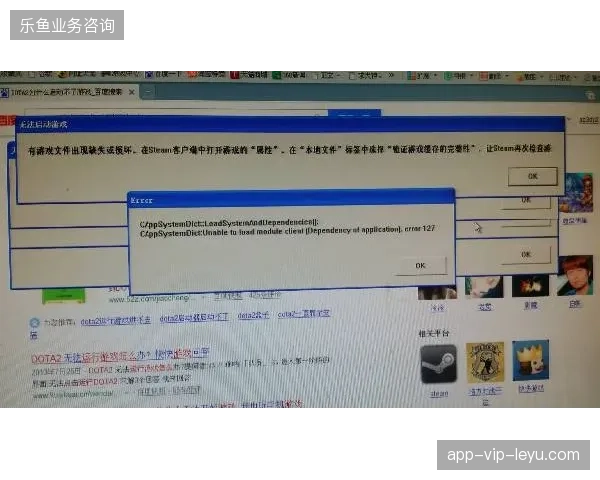600x480 pixels.
Task: Click the error 127 message line in the Error dialog
Action: pos(287,231)
